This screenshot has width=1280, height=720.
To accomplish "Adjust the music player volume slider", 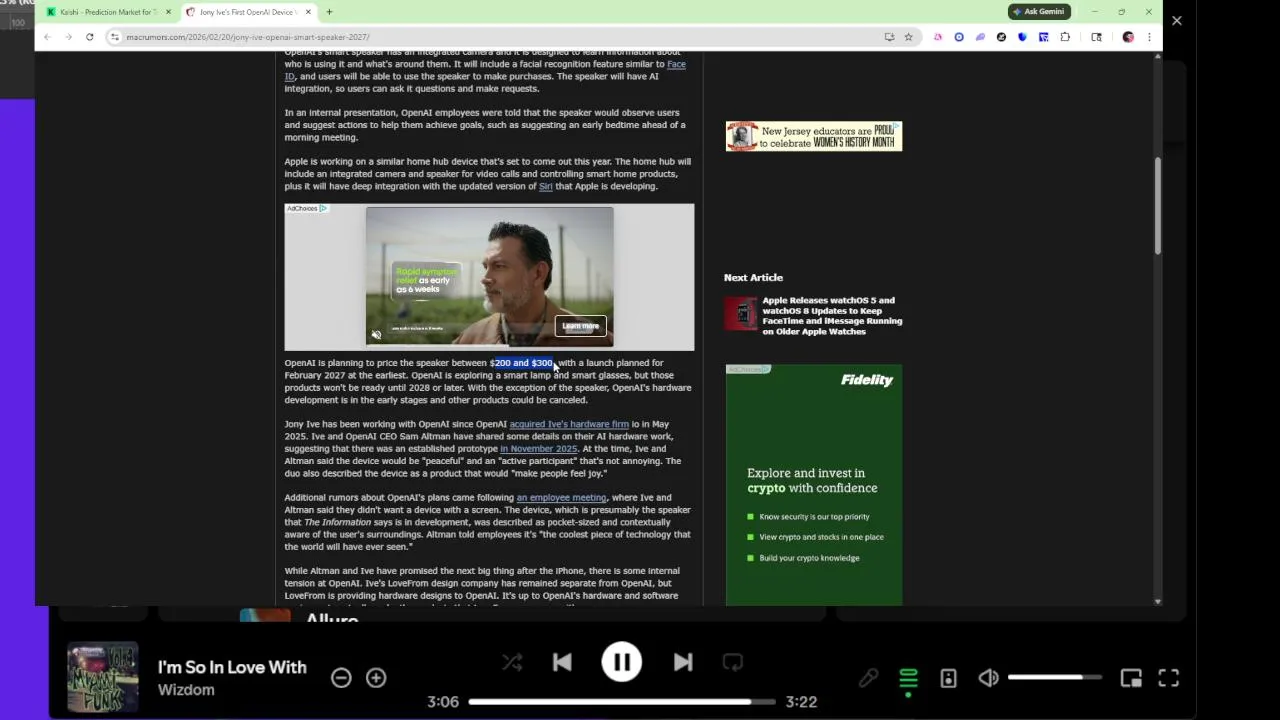I will pos(1055,678).
